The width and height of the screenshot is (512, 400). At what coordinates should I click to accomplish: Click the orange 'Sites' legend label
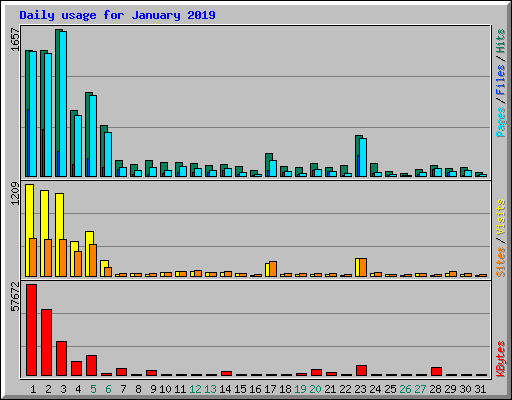[x=501, y=262]
